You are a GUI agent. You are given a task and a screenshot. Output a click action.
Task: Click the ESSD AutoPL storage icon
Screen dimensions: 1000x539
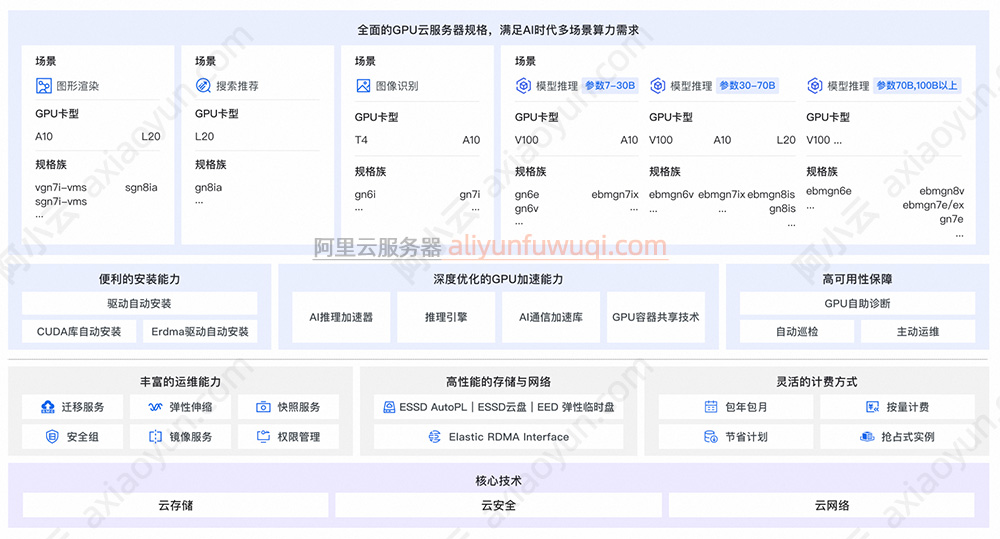(x=389, y=407)
